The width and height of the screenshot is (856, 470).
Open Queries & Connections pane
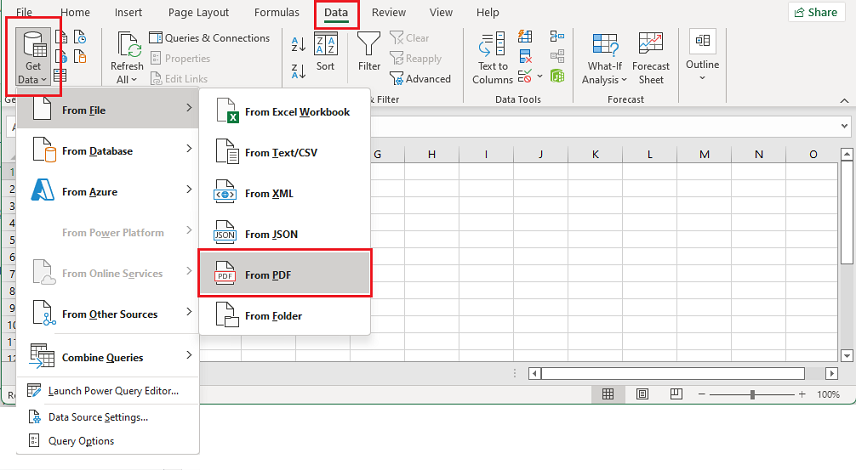(210, 38)
